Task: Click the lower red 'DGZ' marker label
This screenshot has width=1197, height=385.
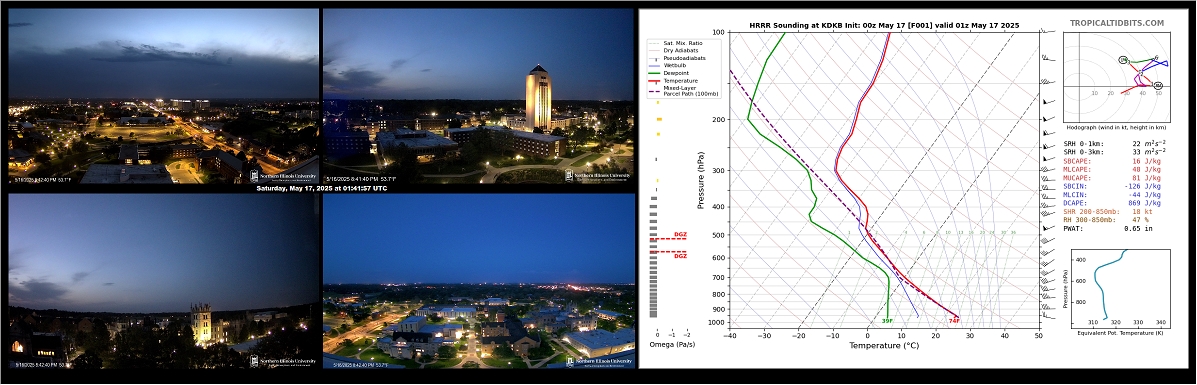Action: pyautogui.click(x=680, y=257)
